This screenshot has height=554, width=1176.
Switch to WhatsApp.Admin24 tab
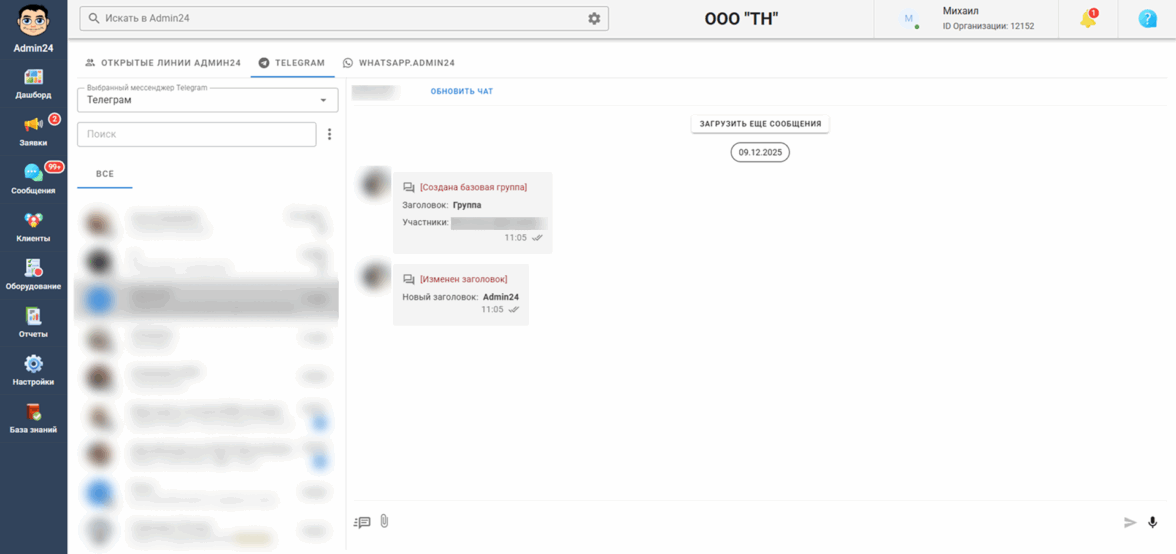pos(399,63)
